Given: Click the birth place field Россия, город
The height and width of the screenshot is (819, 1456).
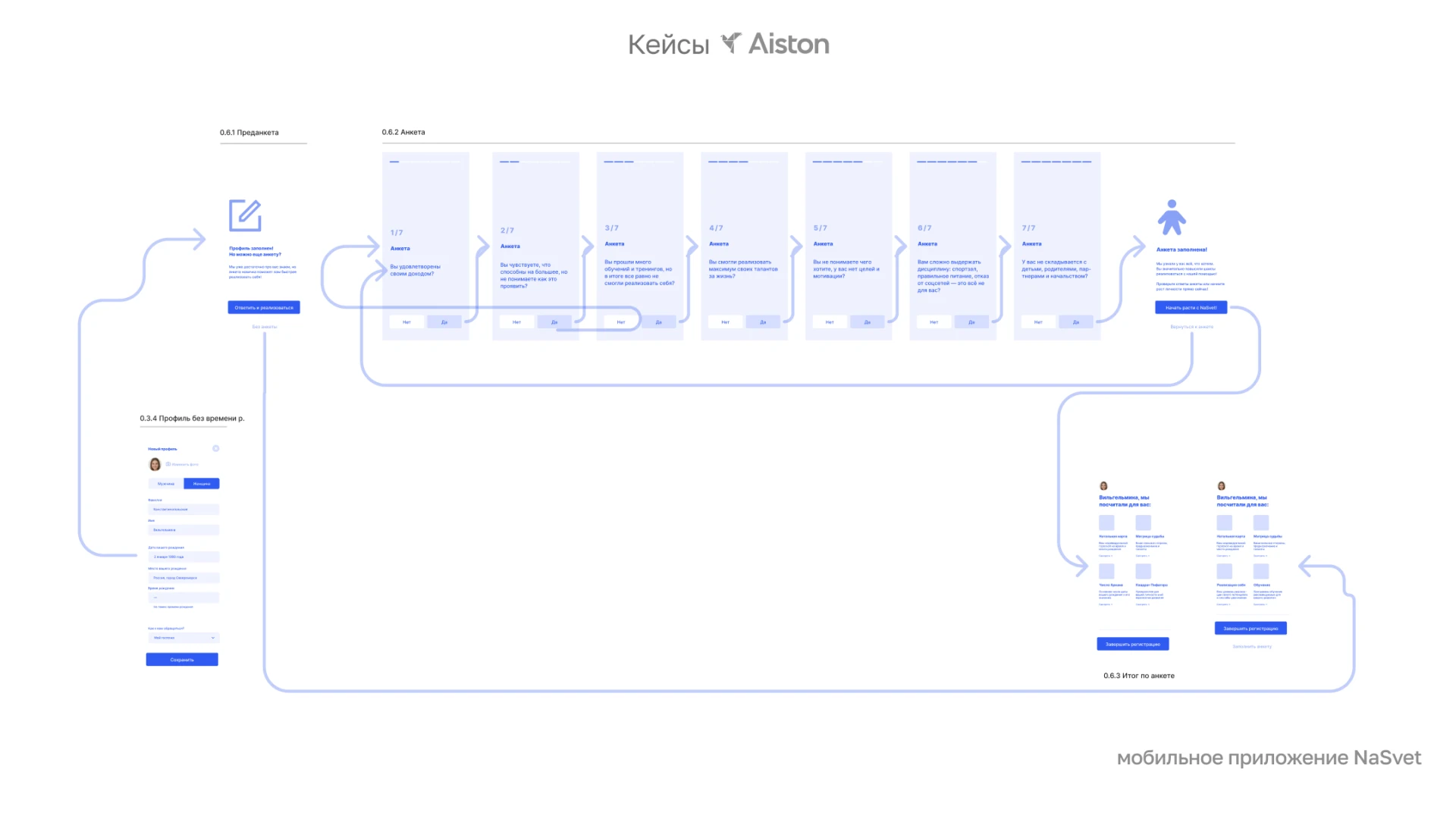Looking at the screenshot, I should coord(184,578).
